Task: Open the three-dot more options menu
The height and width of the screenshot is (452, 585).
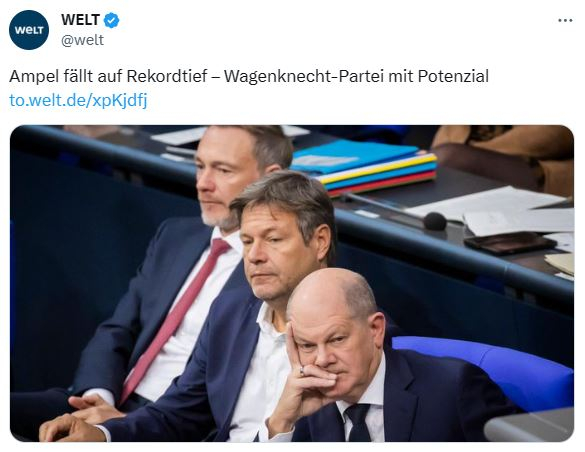Action: pos(565,21)
